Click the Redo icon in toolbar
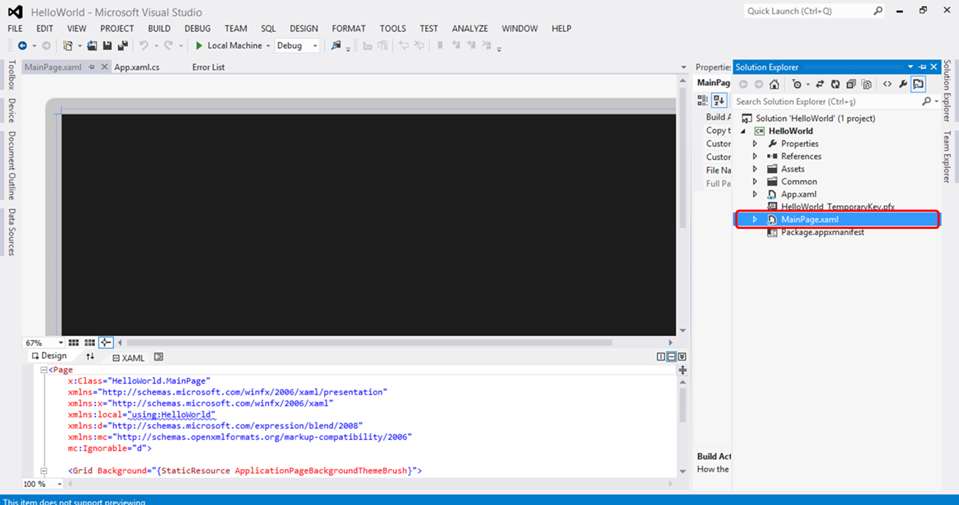The image size is (959, 505). tap(168, 46)
